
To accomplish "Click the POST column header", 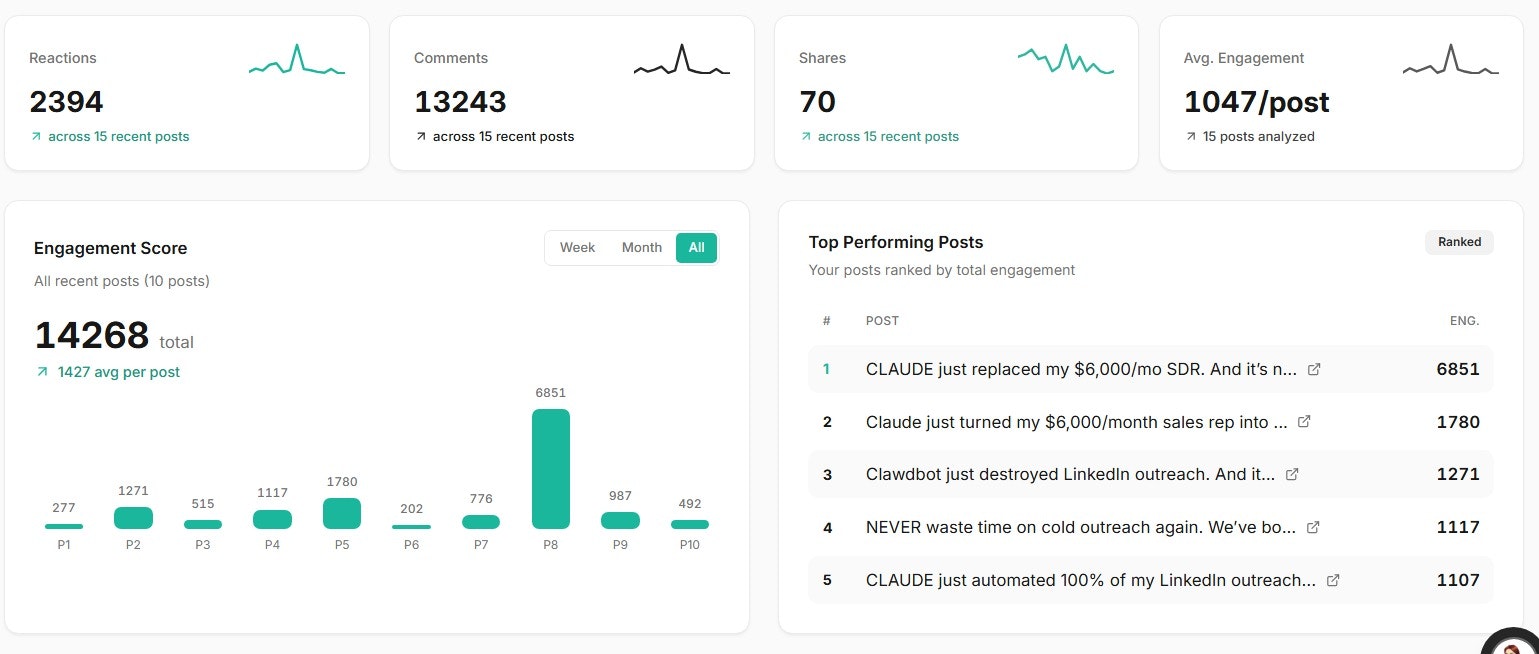I will tap(882, 321).
